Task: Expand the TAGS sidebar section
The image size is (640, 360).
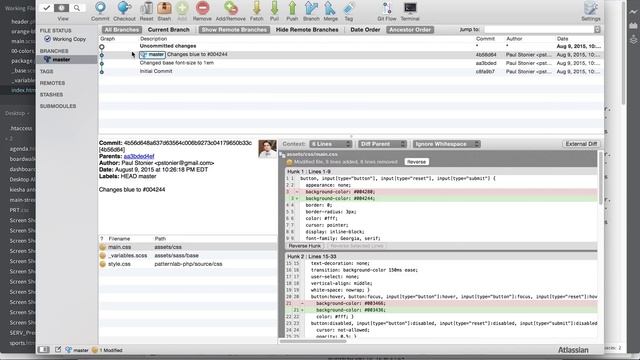Action: point(47,71)
